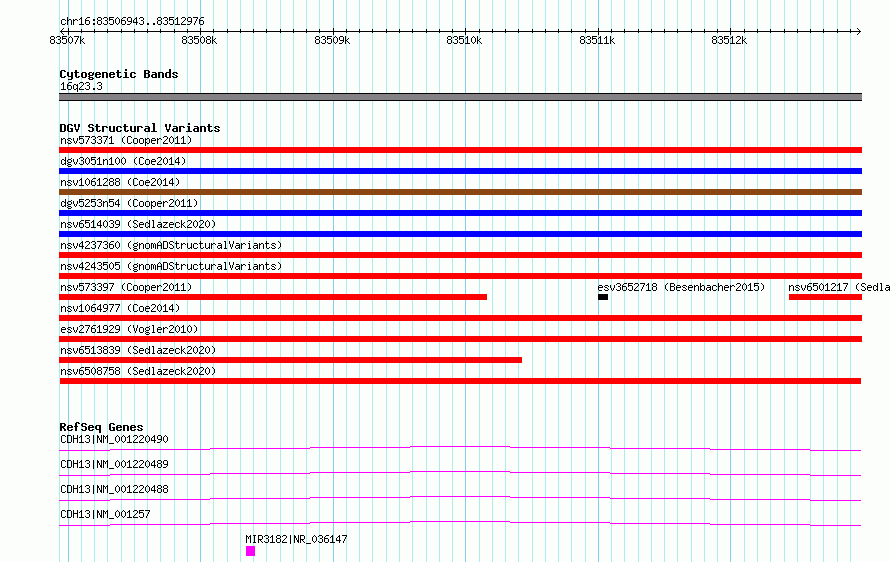Select CDH13|NM_001220489 gene label
Screen dimensions: 890x562
coord(114,464)
